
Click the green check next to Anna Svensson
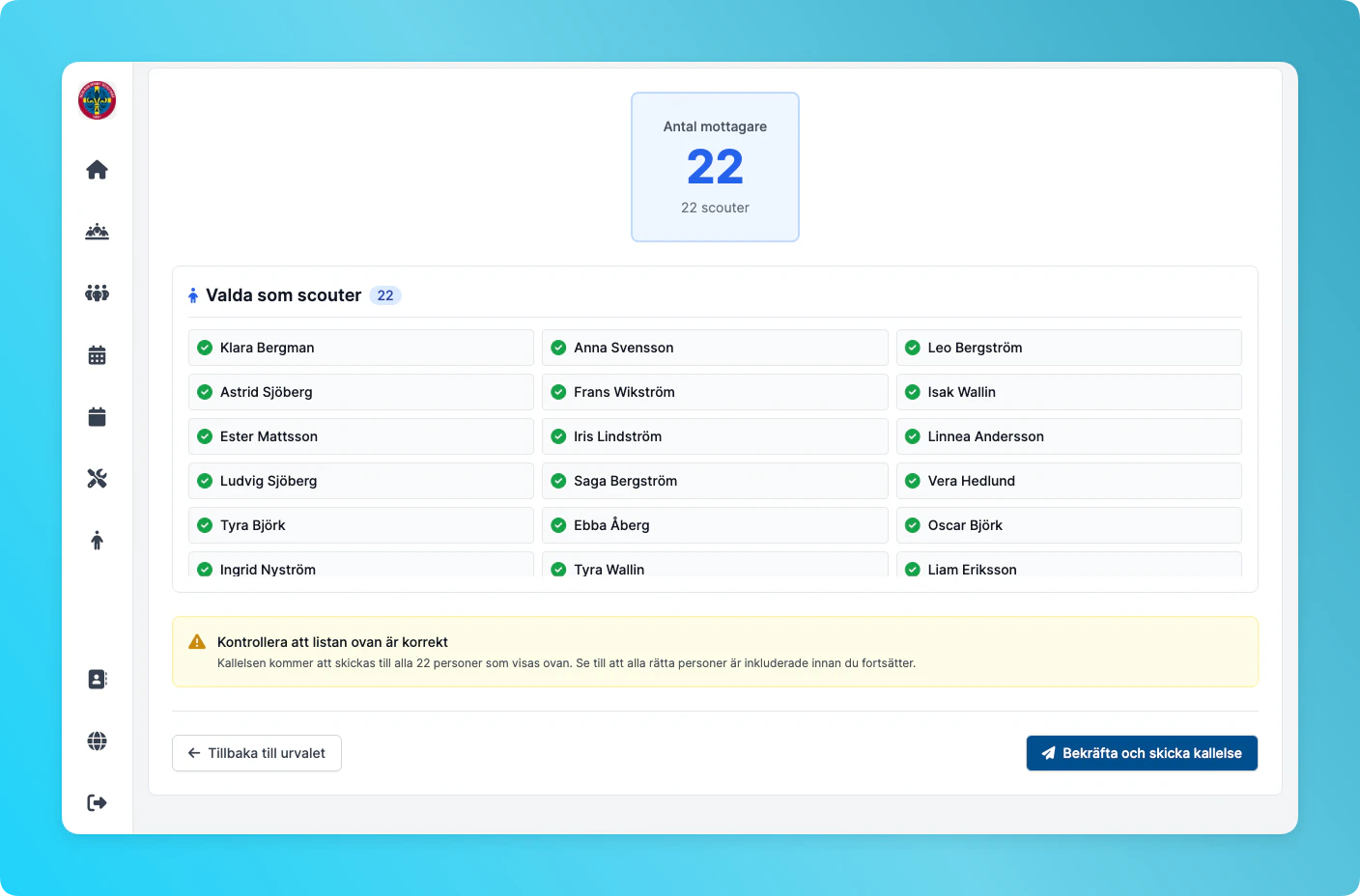[x=558, y=348]
